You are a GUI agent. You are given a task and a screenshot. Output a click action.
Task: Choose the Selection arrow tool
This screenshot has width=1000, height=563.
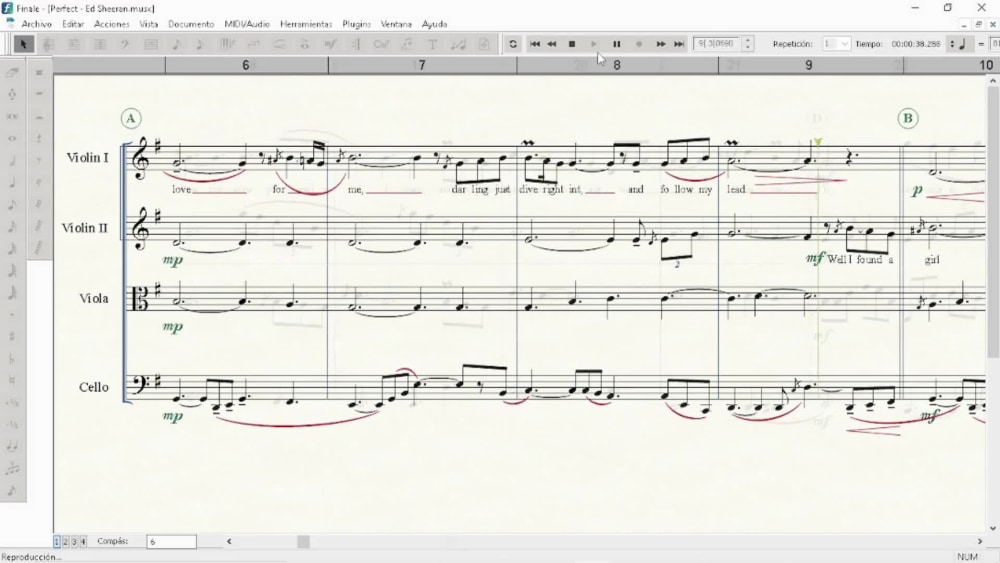(x=24, y=44)
